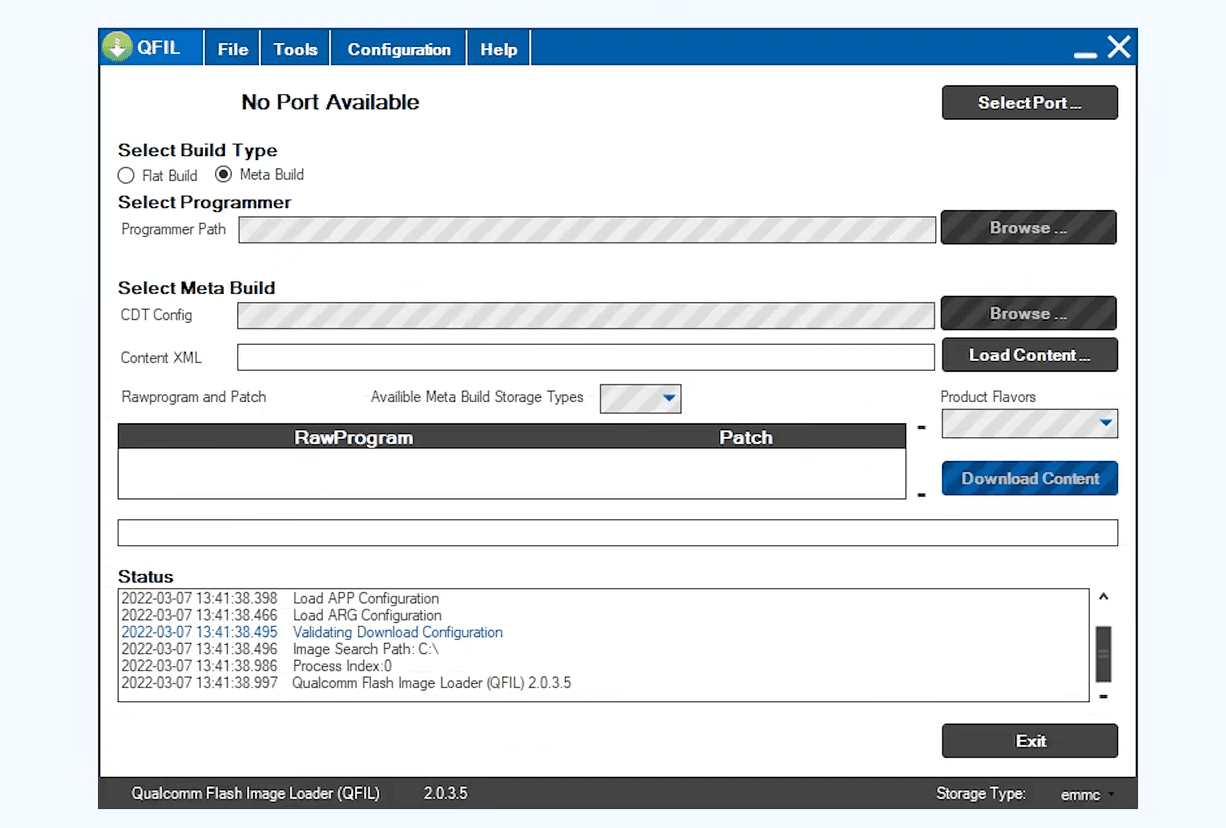Select the Flat Build radio button
Image resolution: width=1226 pixels, height=828 pixels.
coord(126,176)
